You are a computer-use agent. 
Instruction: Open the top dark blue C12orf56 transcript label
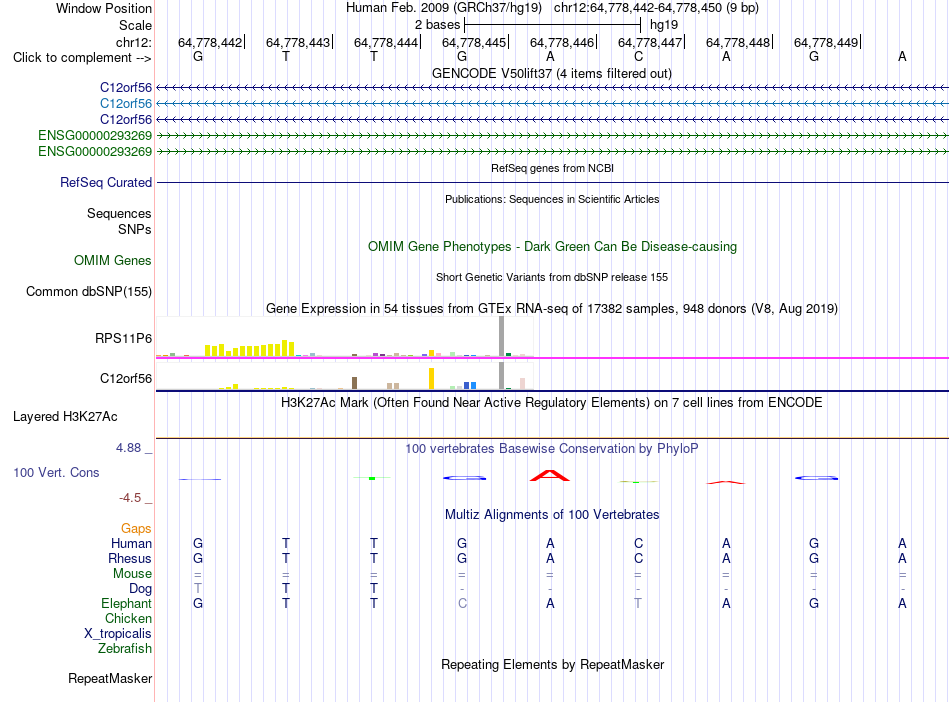coord(126,87)
